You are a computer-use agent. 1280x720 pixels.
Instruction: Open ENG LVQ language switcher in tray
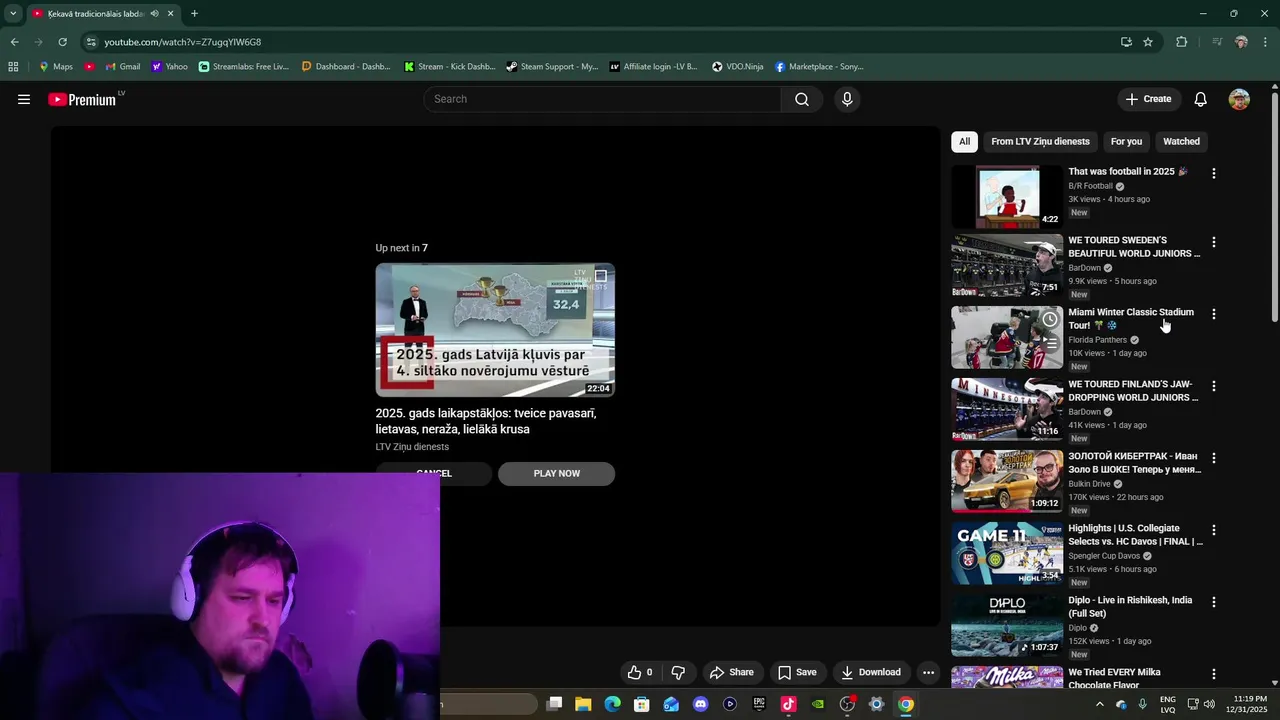pyautogui.click(x=1167, y=704)
